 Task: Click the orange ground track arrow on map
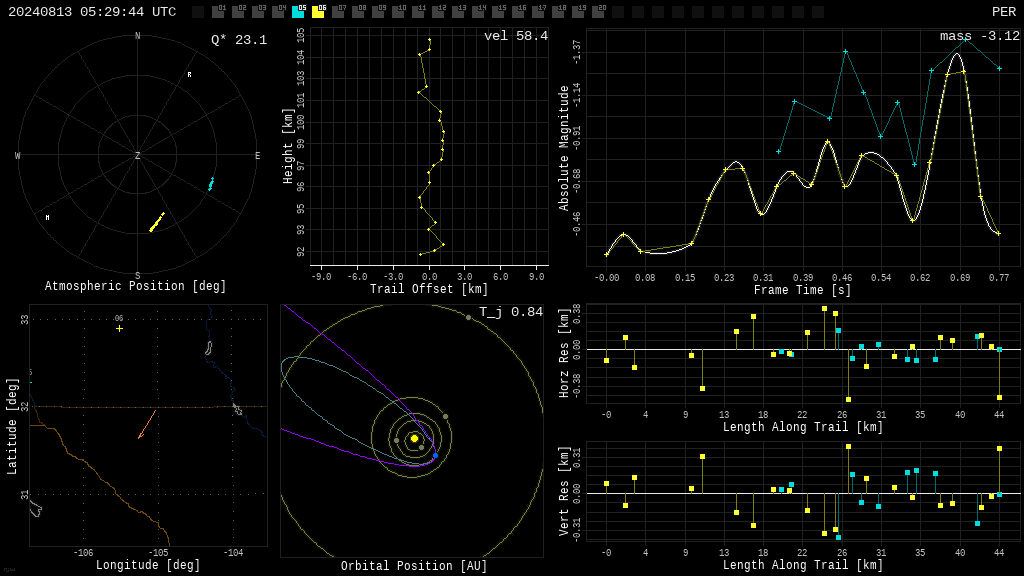(147, 424)
